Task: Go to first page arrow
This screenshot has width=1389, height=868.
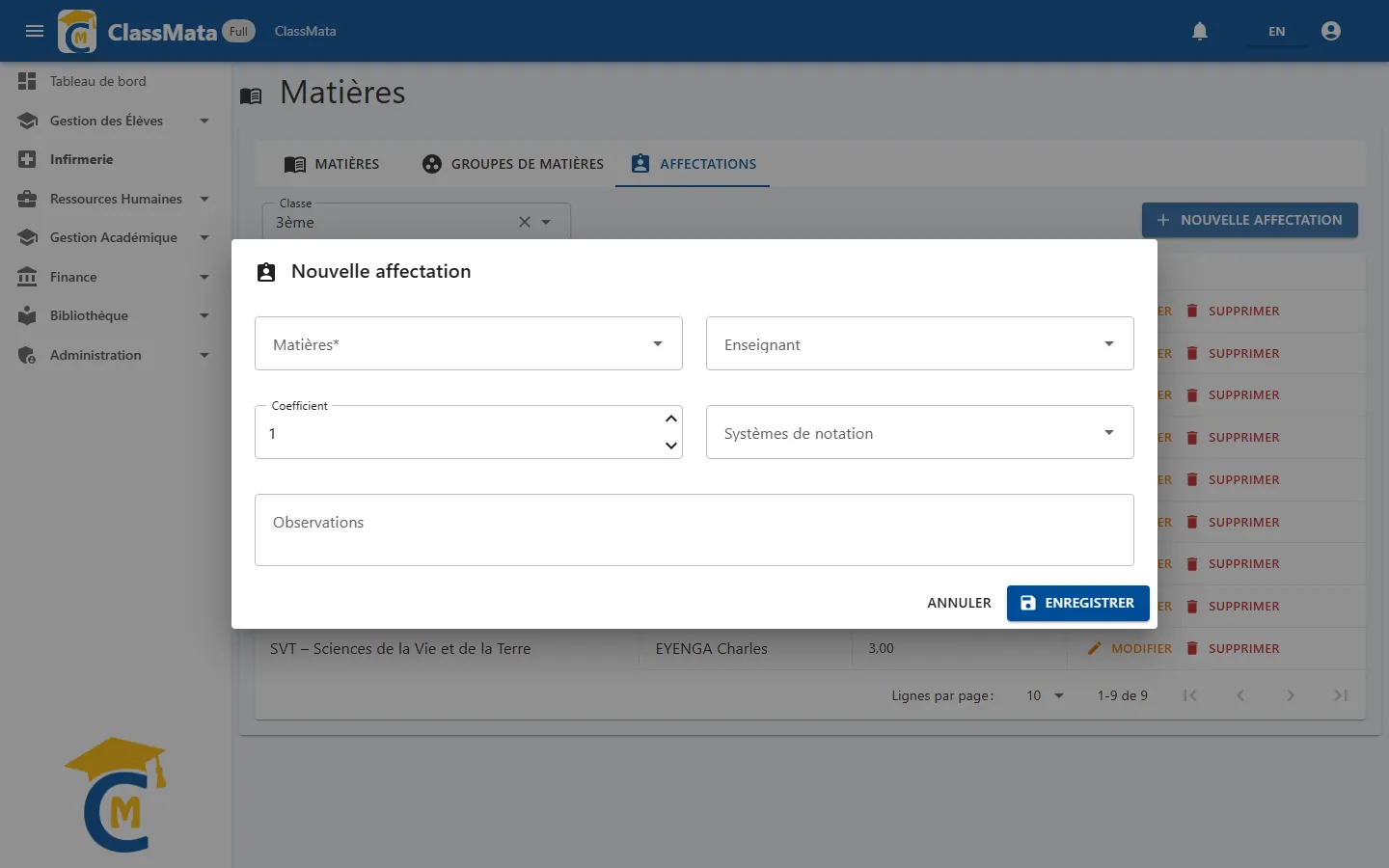Action: 1190,695
